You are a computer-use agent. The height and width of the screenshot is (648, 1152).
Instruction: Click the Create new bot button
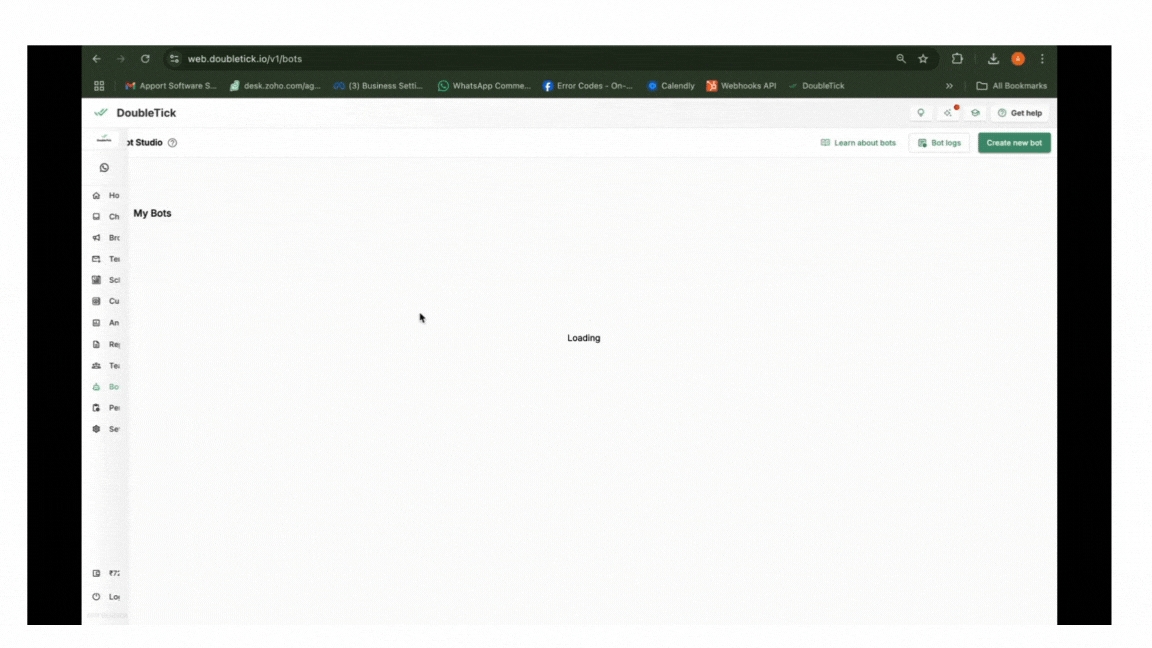point(1014,143)
